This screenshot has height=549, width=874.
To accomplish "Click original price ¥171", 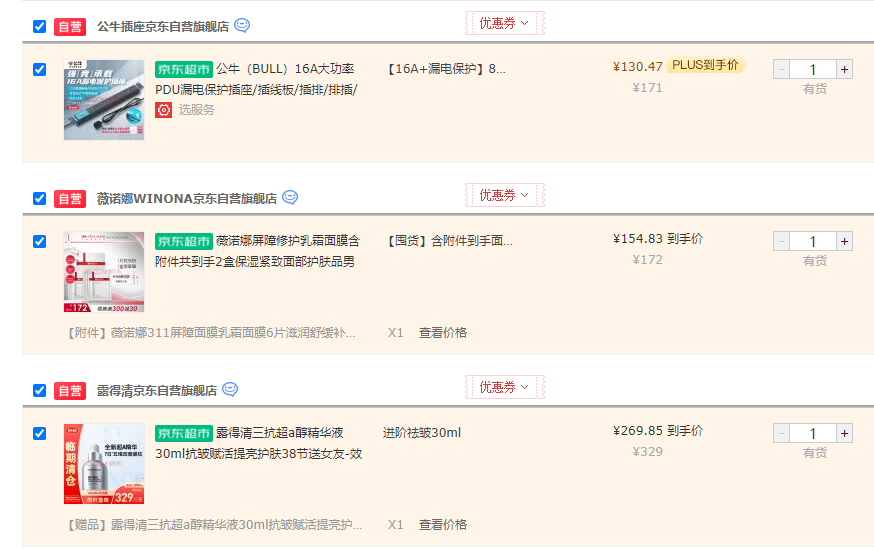I will coord(648,88).
